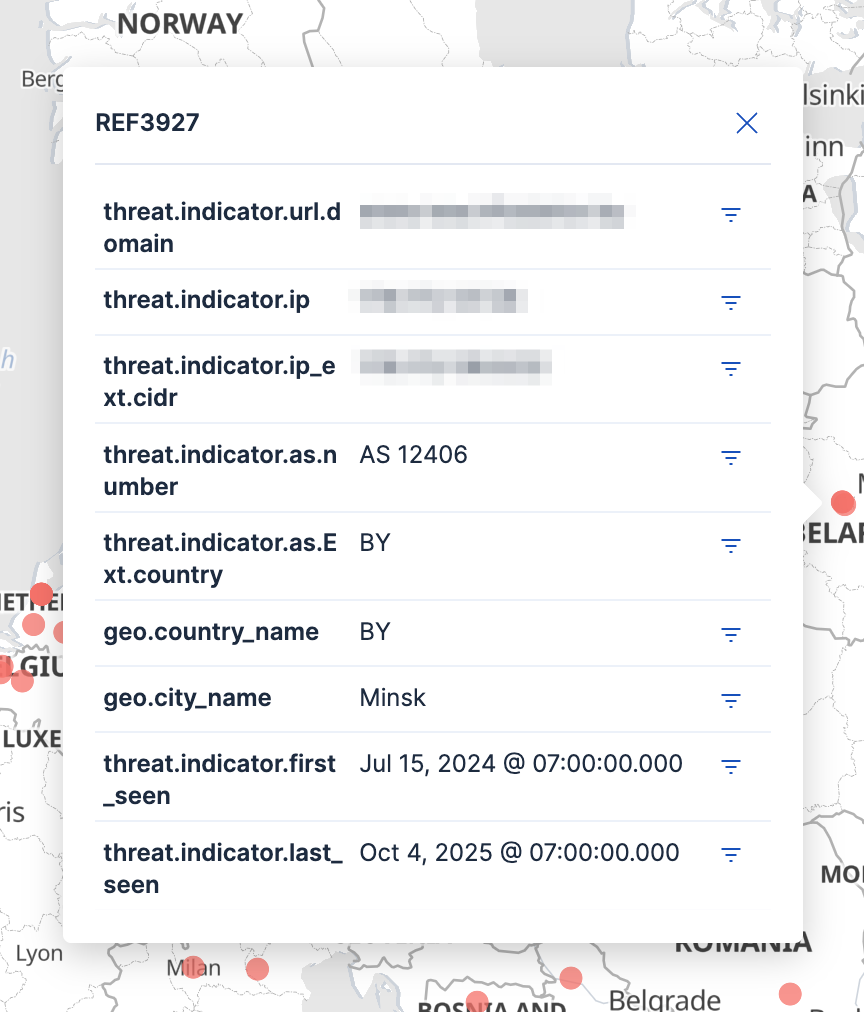This screenshot has width=864, height=1012.
Task: Click the blurred threat.indicator.ip value
Action: tap(438, 300)
